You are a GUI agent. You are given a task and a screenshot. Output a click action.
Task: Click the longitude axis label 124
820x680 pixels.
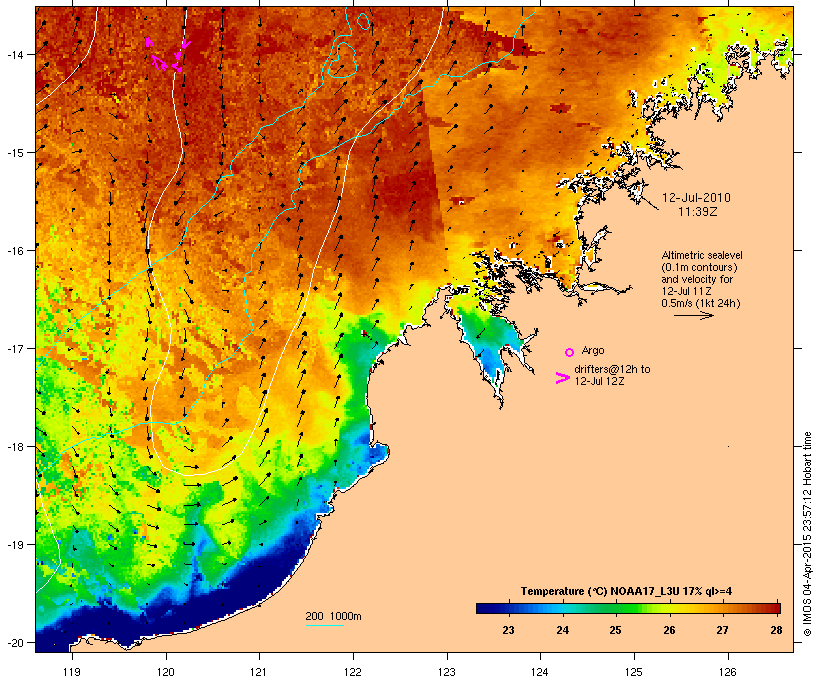(x=540, y=672)
